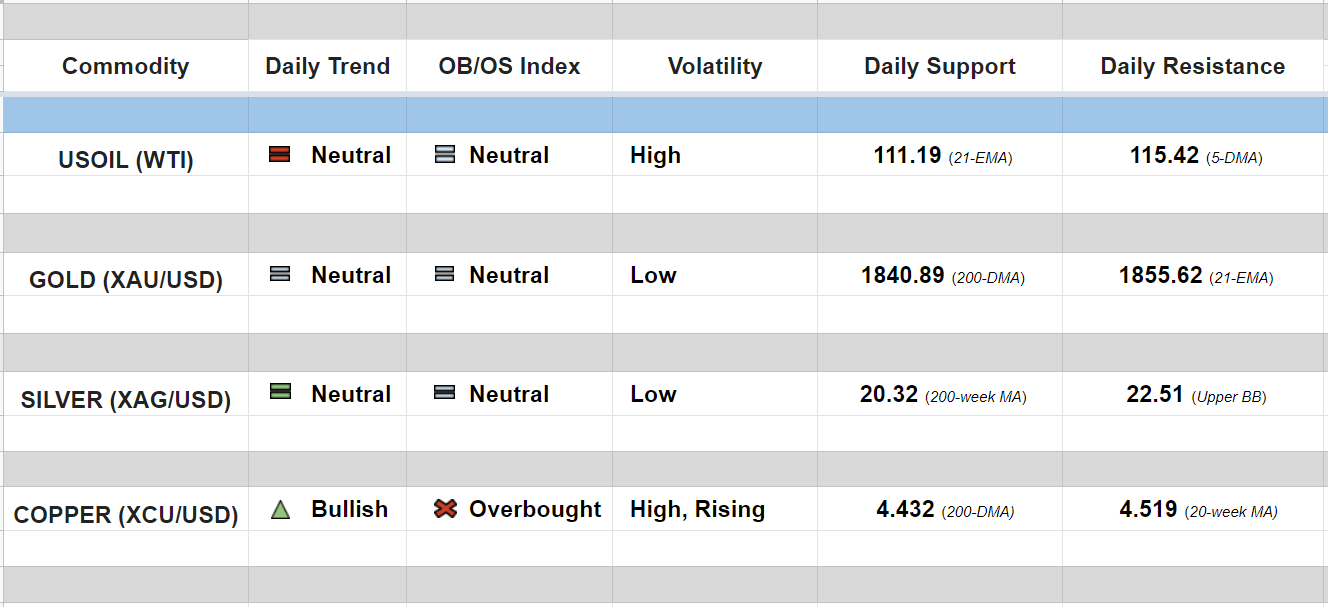This screenshot has height=607, width=1328.
Task: Select the Daily Trend column header
Action: coord(327,66)
